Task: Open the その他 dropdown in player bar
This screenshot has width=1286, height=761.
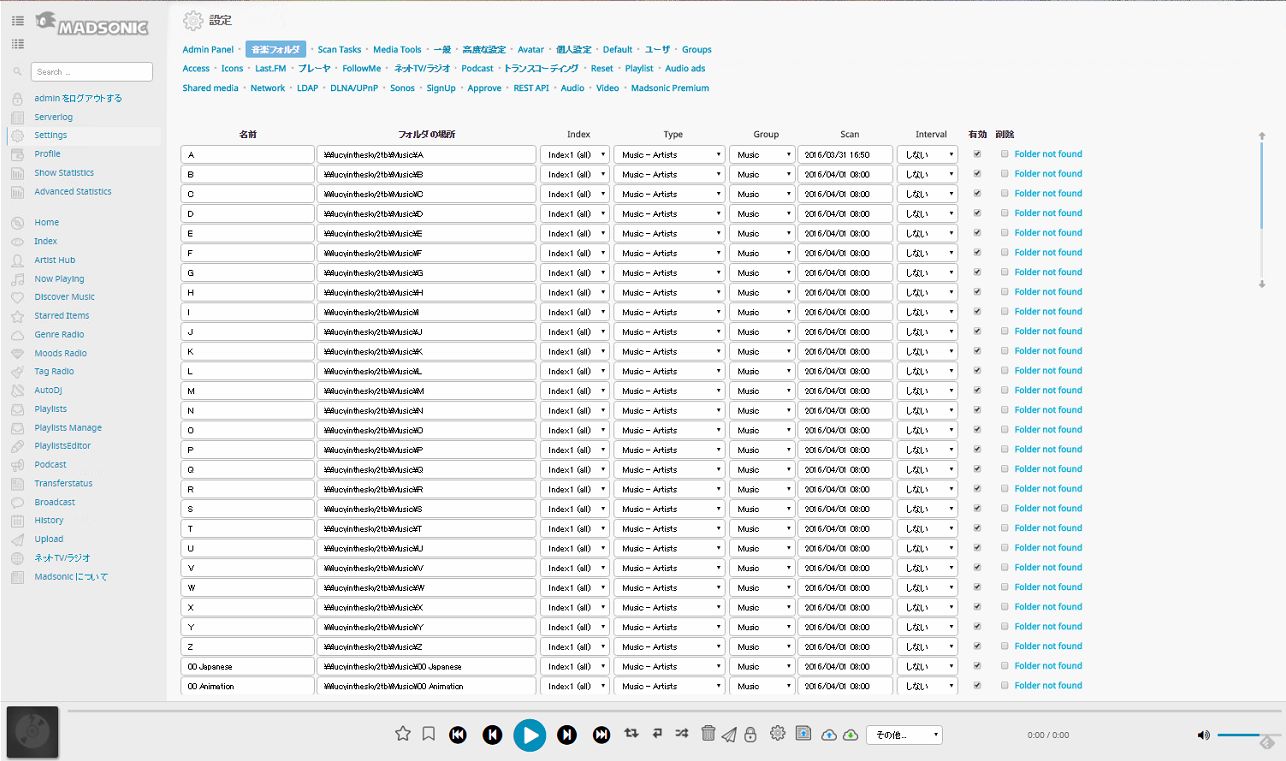Action: tap(904, 735)
